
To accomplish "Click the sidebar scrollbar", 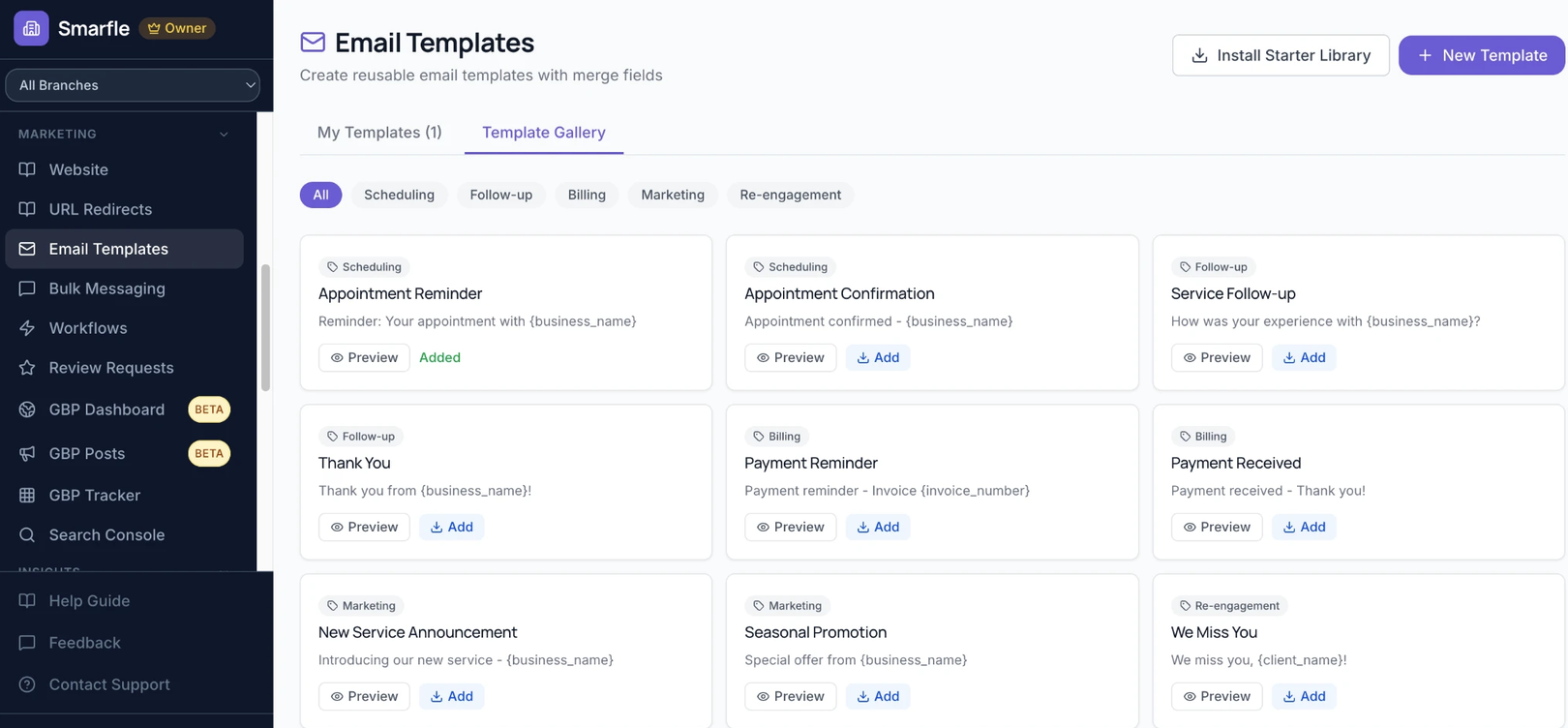I will tap(265, 327).
